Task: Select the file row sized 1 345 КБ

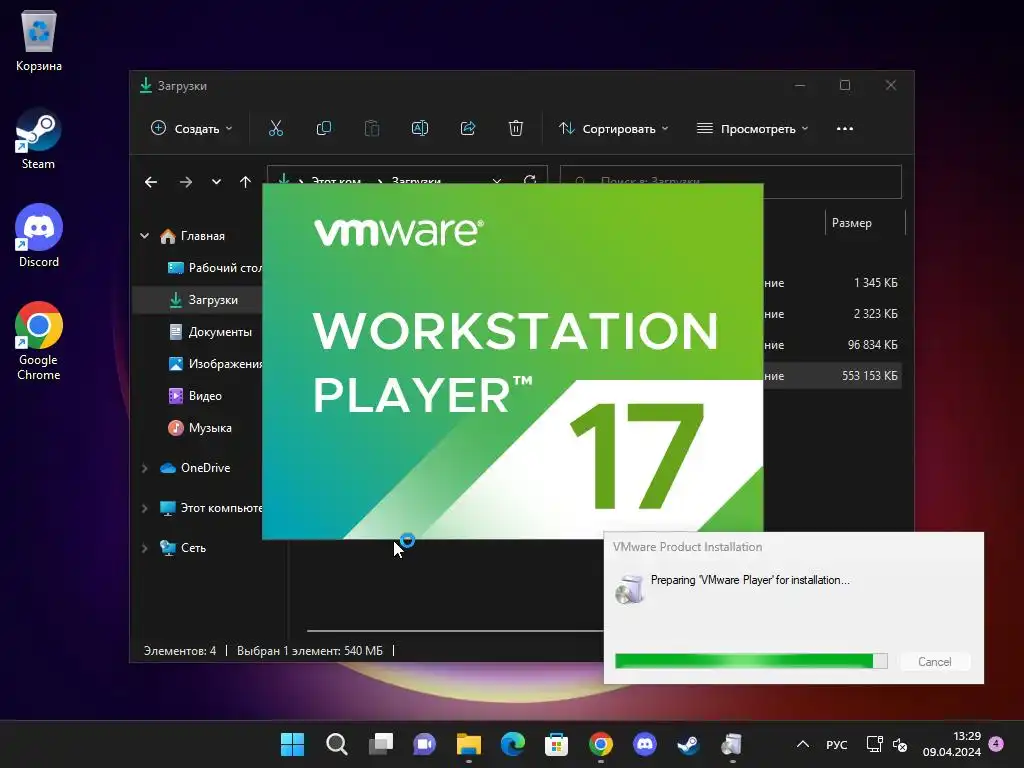Action: coord(832,283)
